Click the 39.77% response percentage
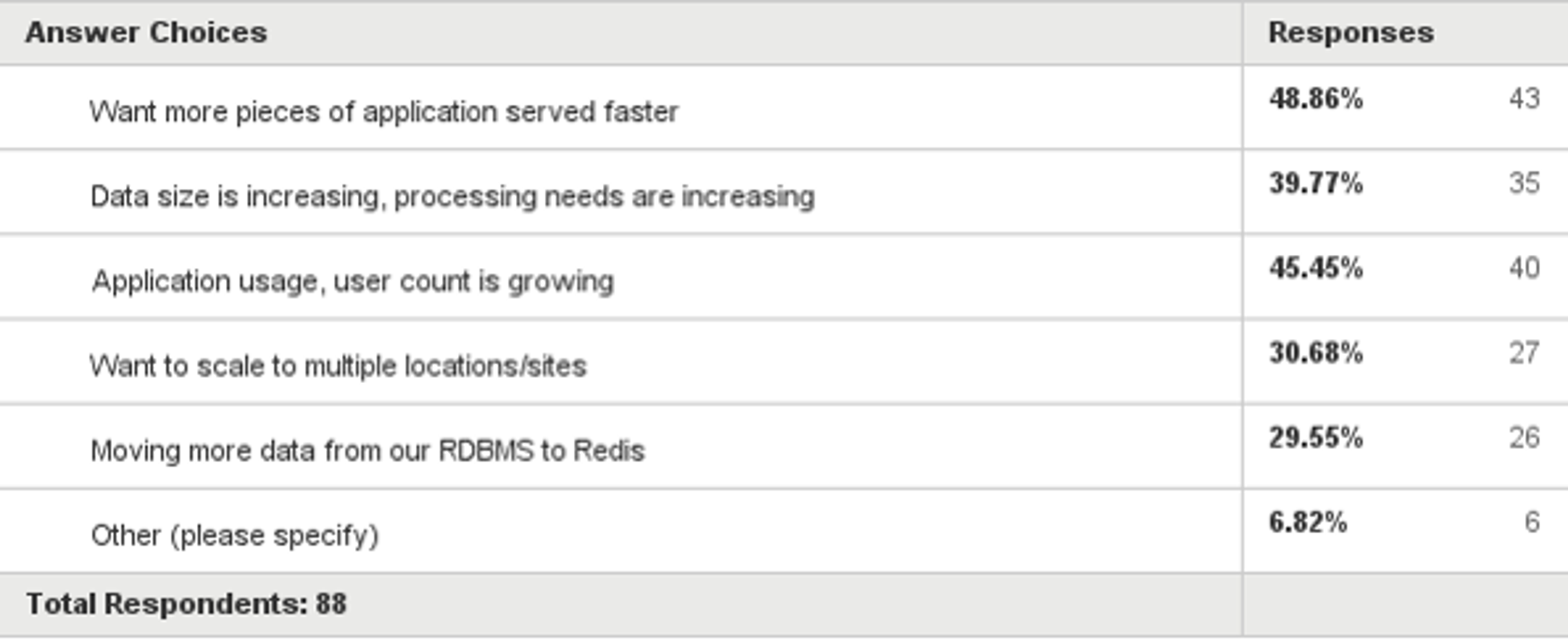Viewport: 1568px width, 640px height. tap(1316, 183)
